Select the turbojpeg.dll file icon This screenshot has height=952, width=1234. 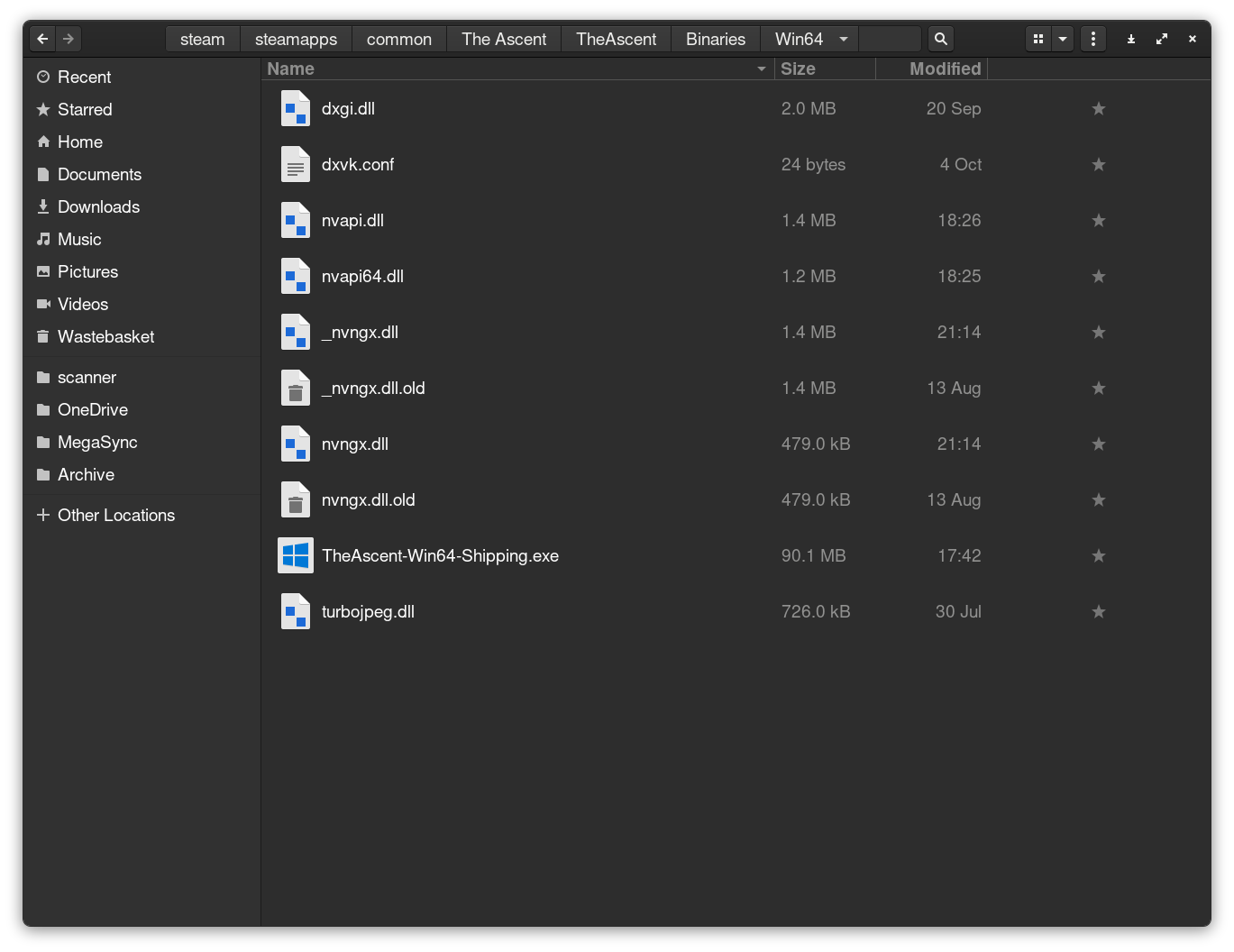click(x=296, y=611)
